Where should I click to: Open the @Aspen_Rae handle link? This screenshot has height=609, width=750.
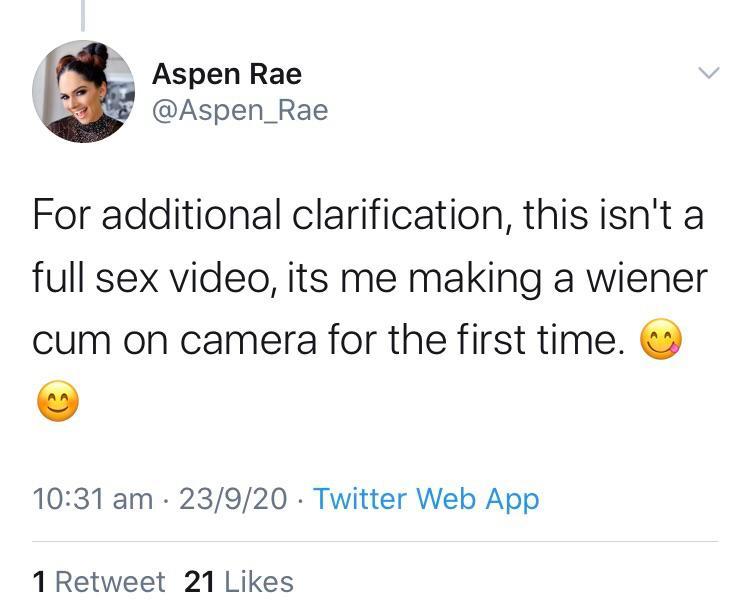pos(239,110)
